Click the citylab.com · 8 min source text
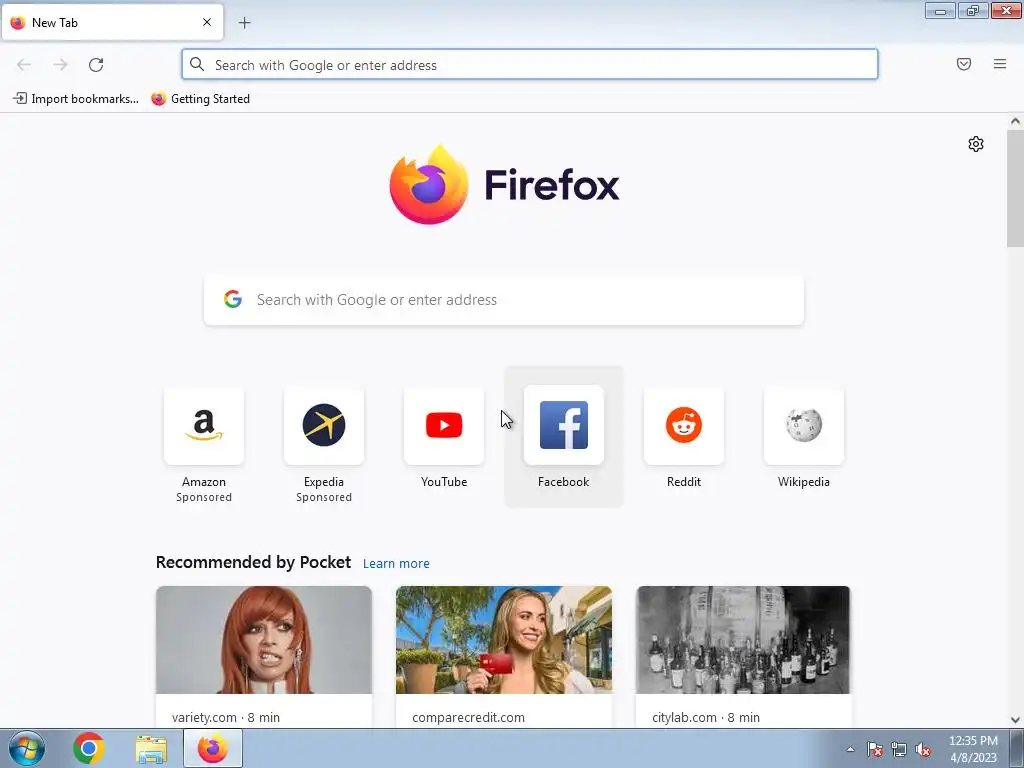Viewport: 1024px width, 768px height. point(706,717)
